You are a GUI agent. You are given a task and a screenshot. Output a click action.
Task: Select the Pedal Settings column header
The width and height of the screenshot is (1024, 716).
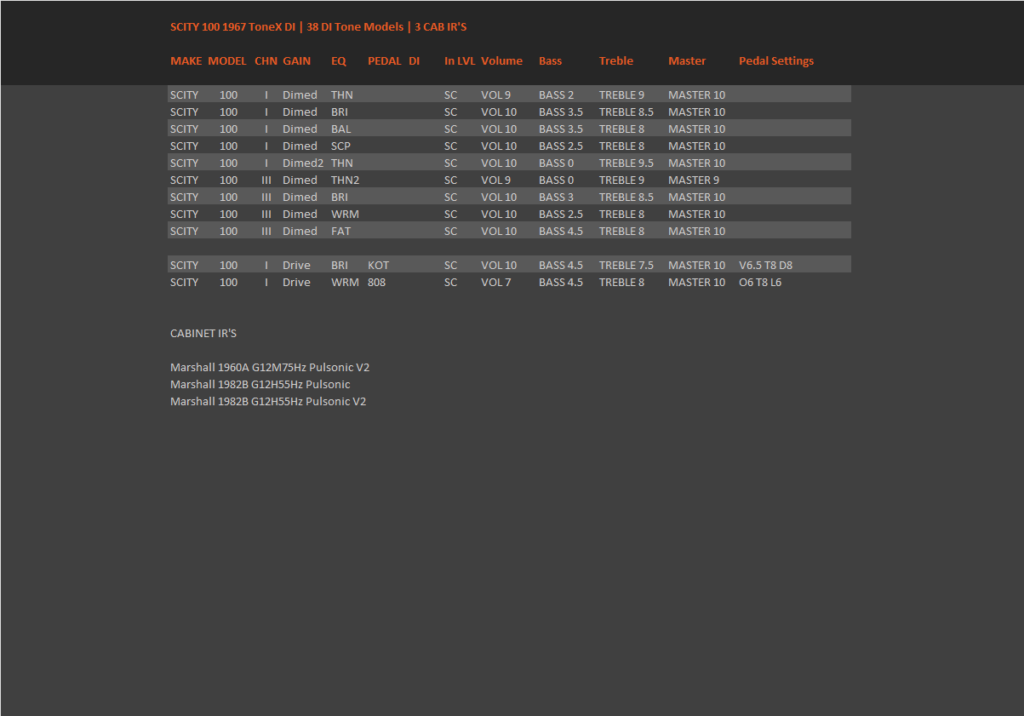(x=776, y=61)
